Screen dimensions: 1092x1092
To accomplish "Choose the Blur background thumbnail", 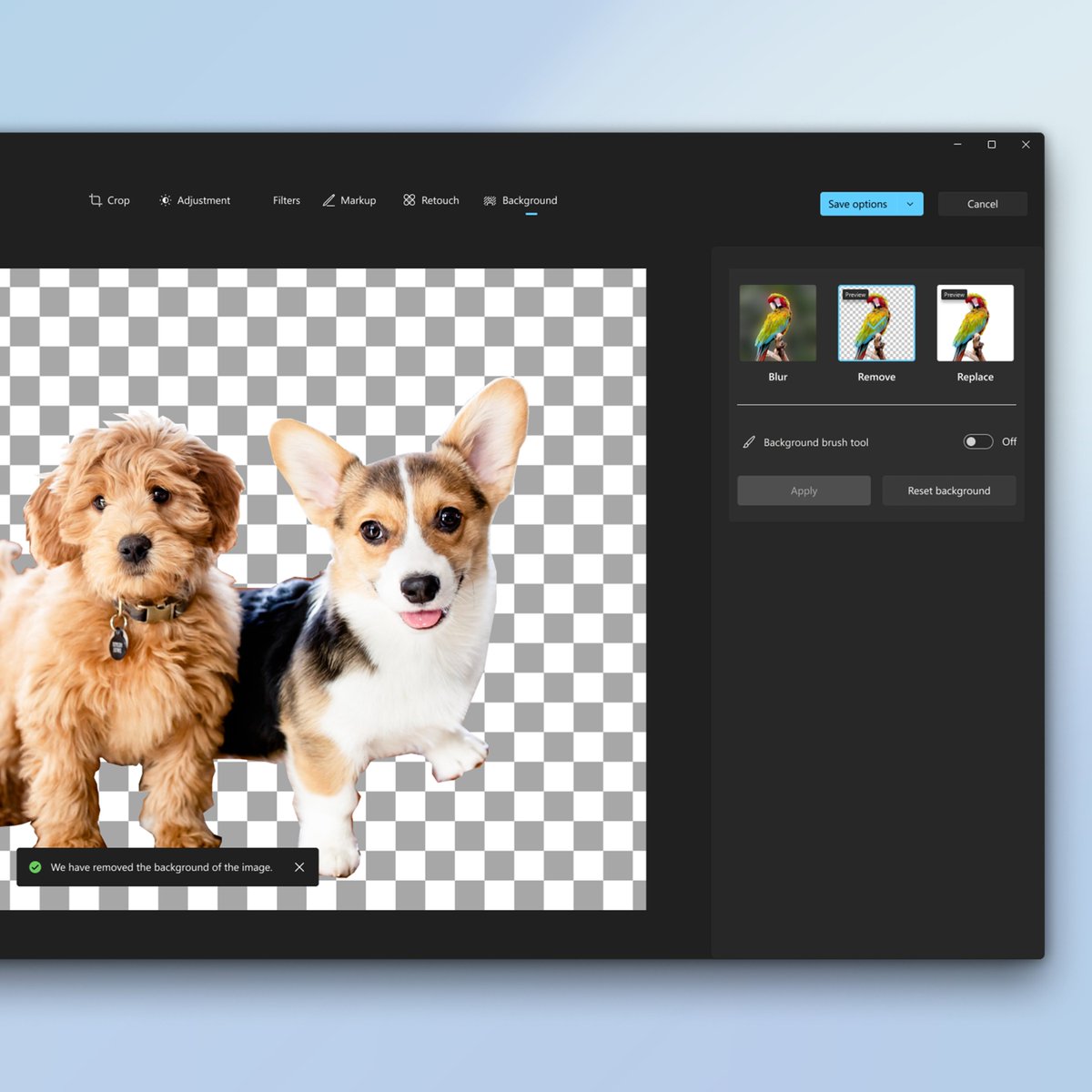I will coord(778,323).
